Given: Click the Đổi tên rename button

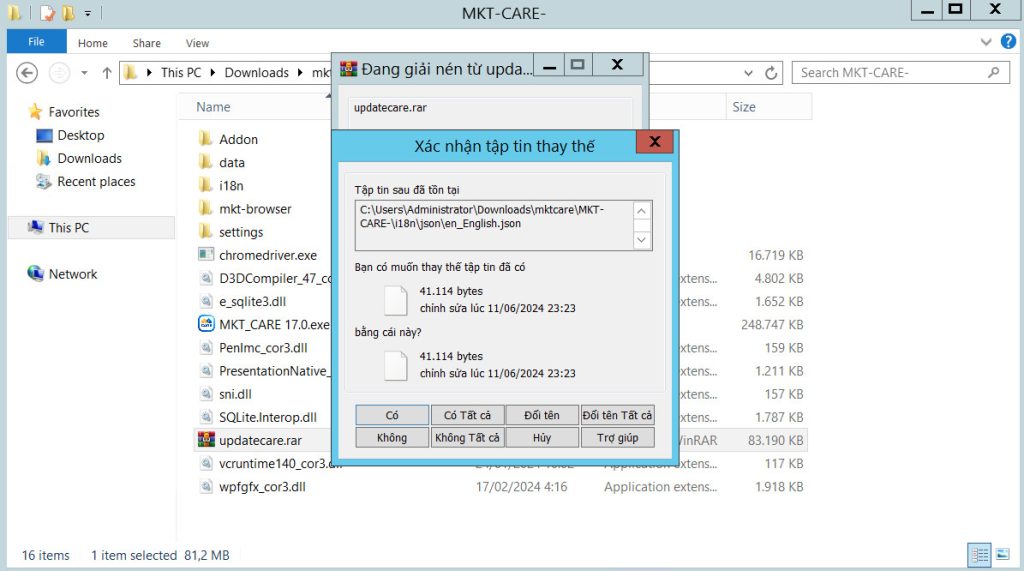Looking at the screenshot, I should coord(542,415).
